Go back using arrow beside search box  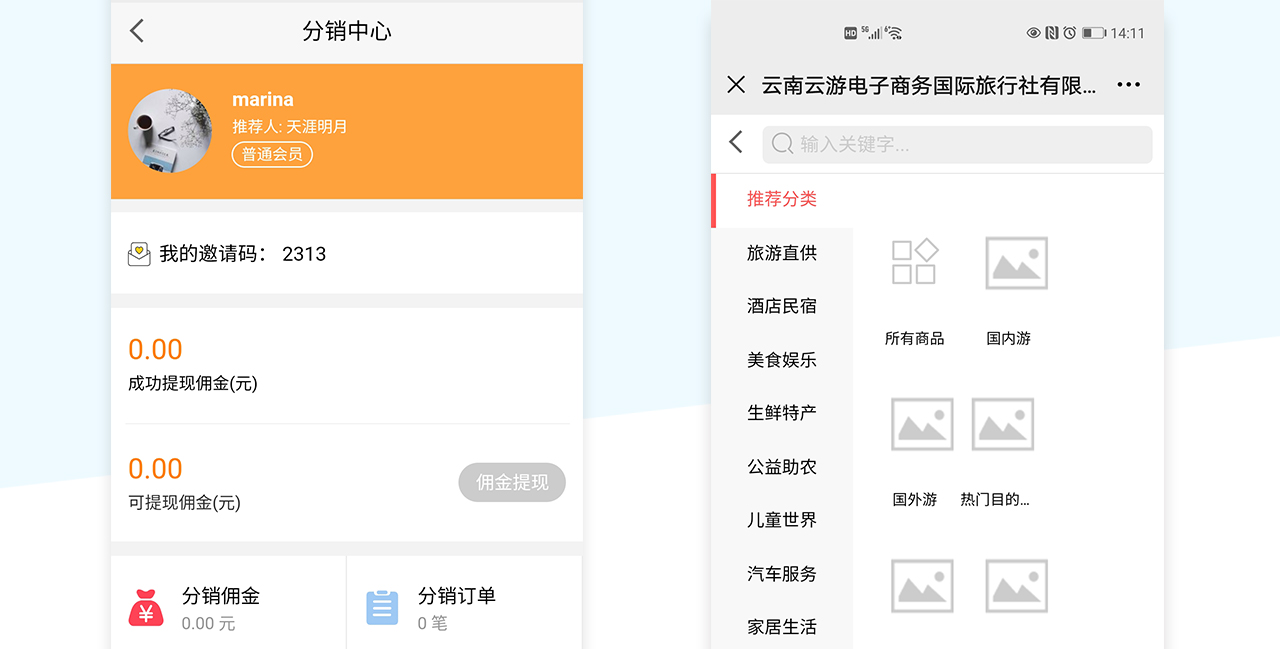click(736, 142)
